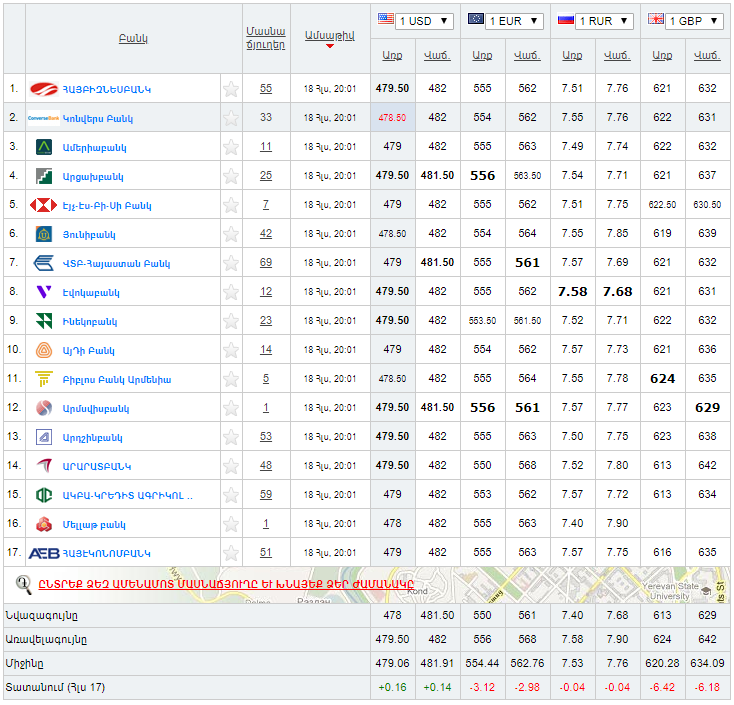Open the nearest branch map link
This screenshot has height=705, width=734.
tap(226, 585)
